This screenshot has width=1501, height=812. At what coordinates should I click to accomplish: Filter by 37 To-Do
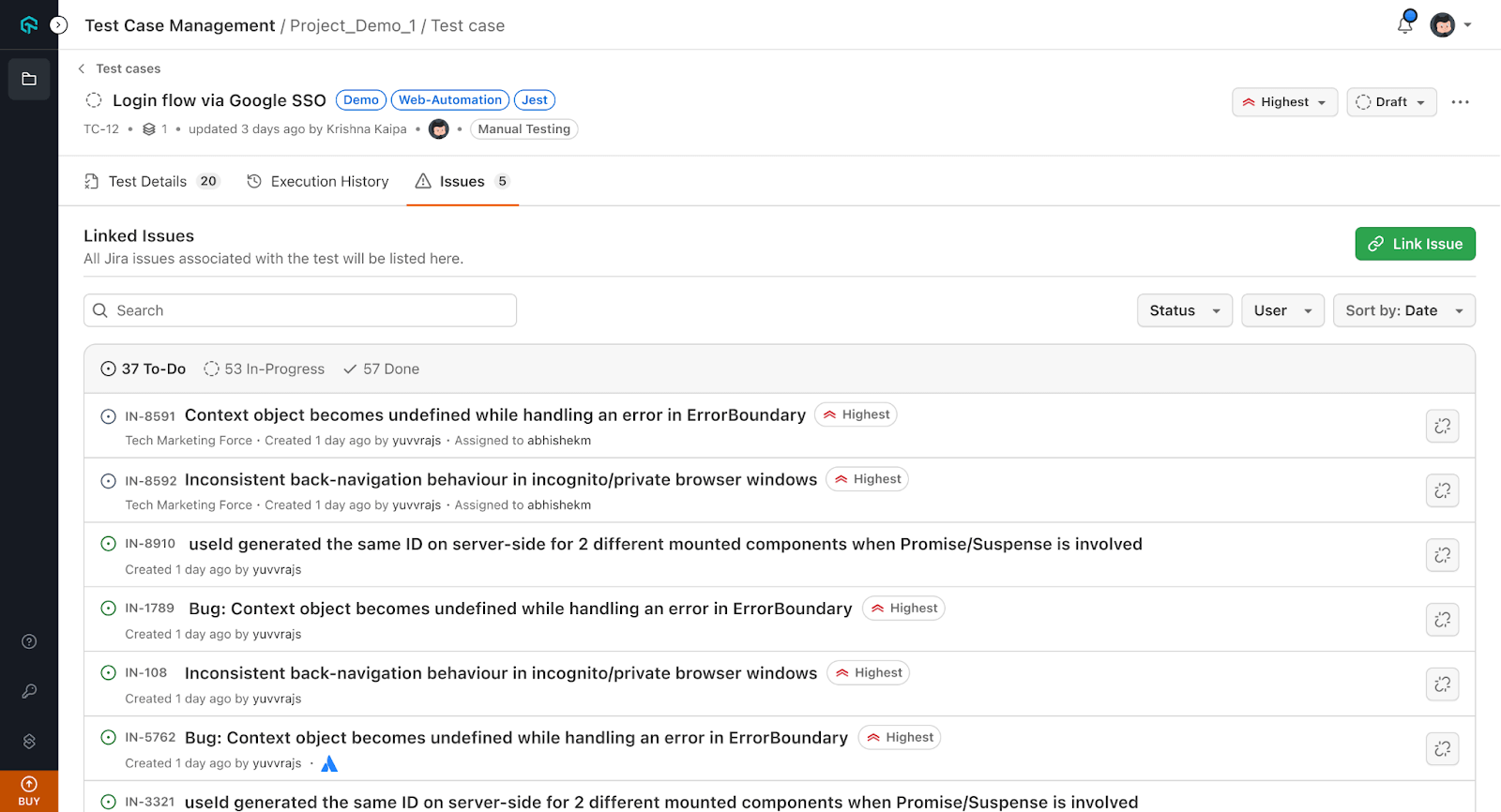[x=144, y=369]
